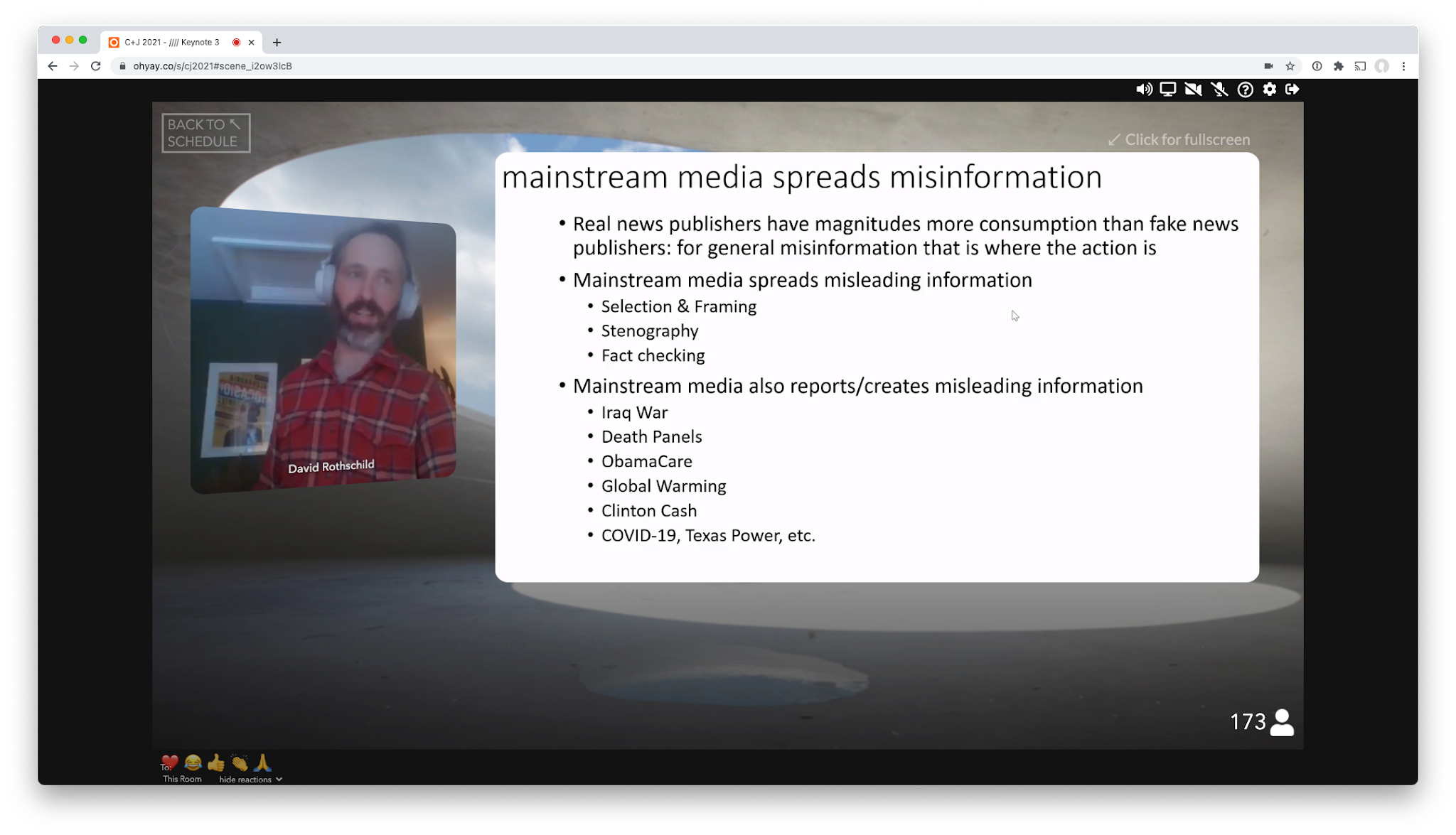The width and height of the screenshot is (1456, 835).
Task: Send a laughing tears emoji reaction
Action: [x=193, y=763]
